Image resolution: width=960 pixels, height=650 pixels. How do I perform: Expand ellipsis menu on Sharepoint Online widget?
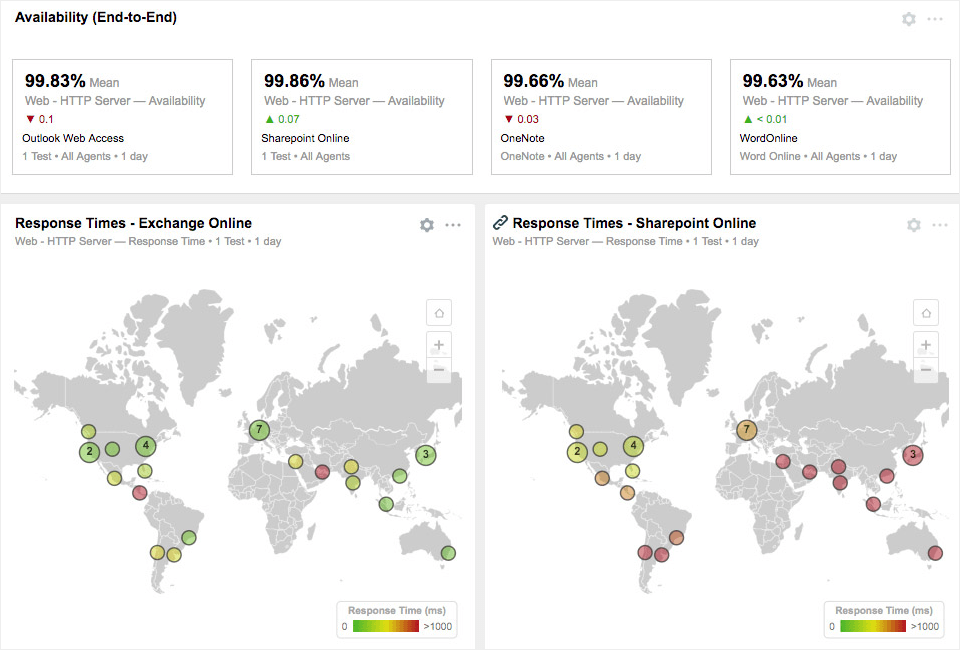[939, 225]
